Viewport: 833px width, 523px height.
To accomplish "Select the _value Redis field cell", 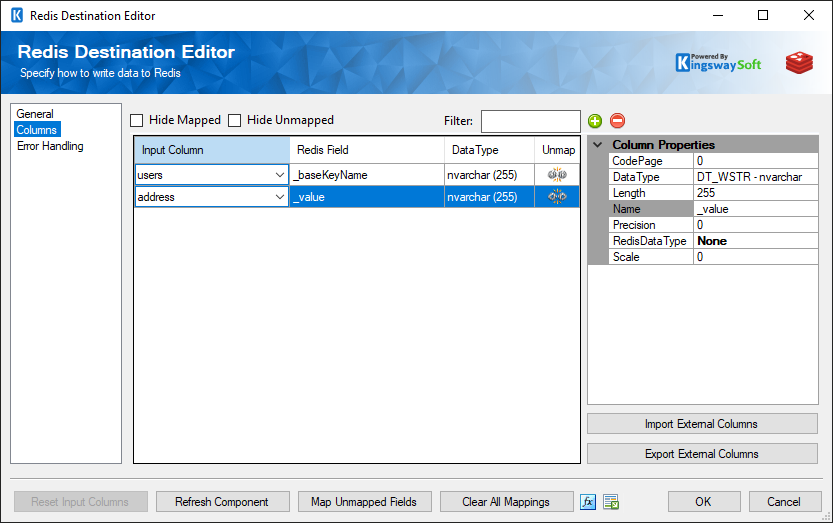I will (x=367, y=197).
